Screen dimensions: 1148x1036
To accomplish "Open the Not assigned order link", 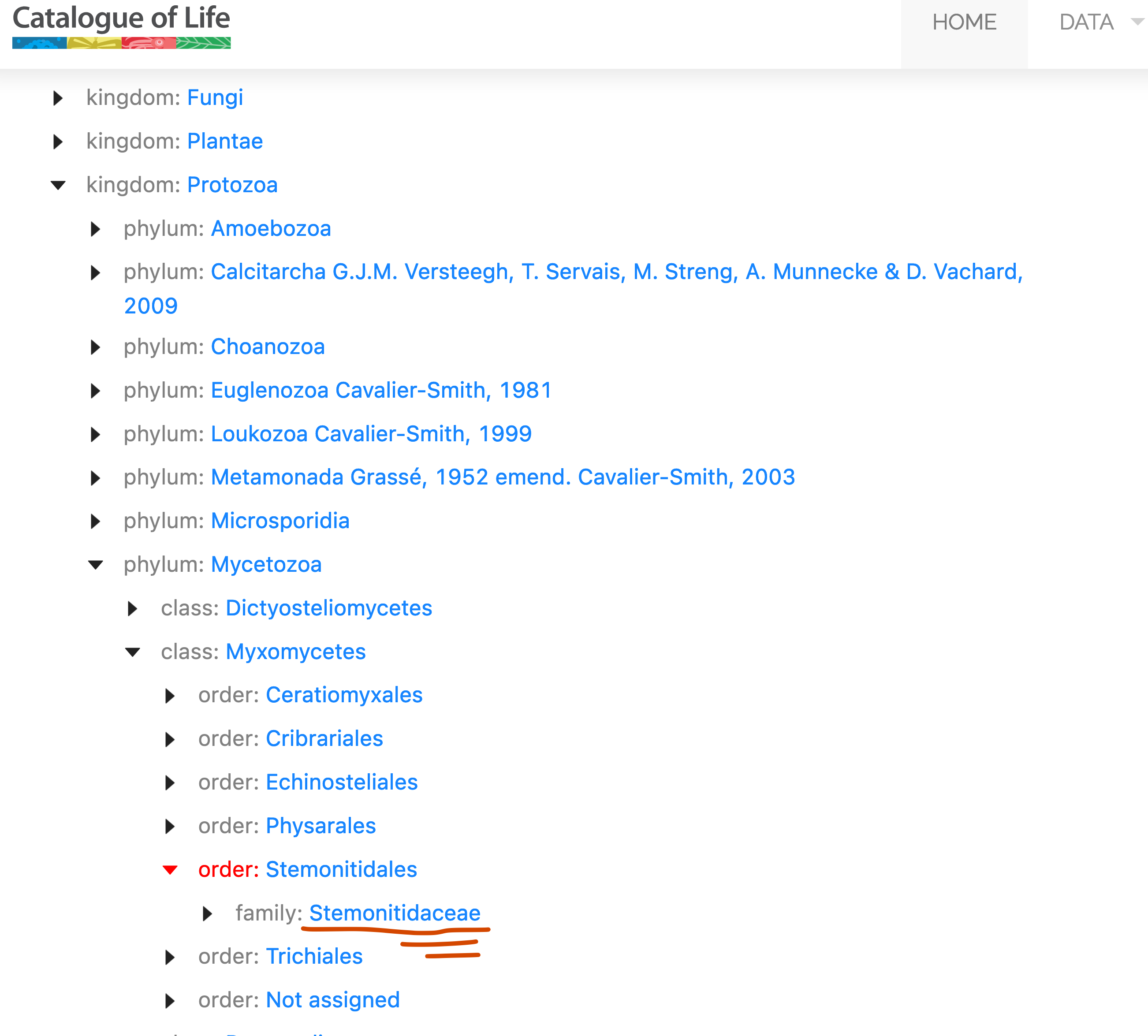I will [x=332, y=1000].
